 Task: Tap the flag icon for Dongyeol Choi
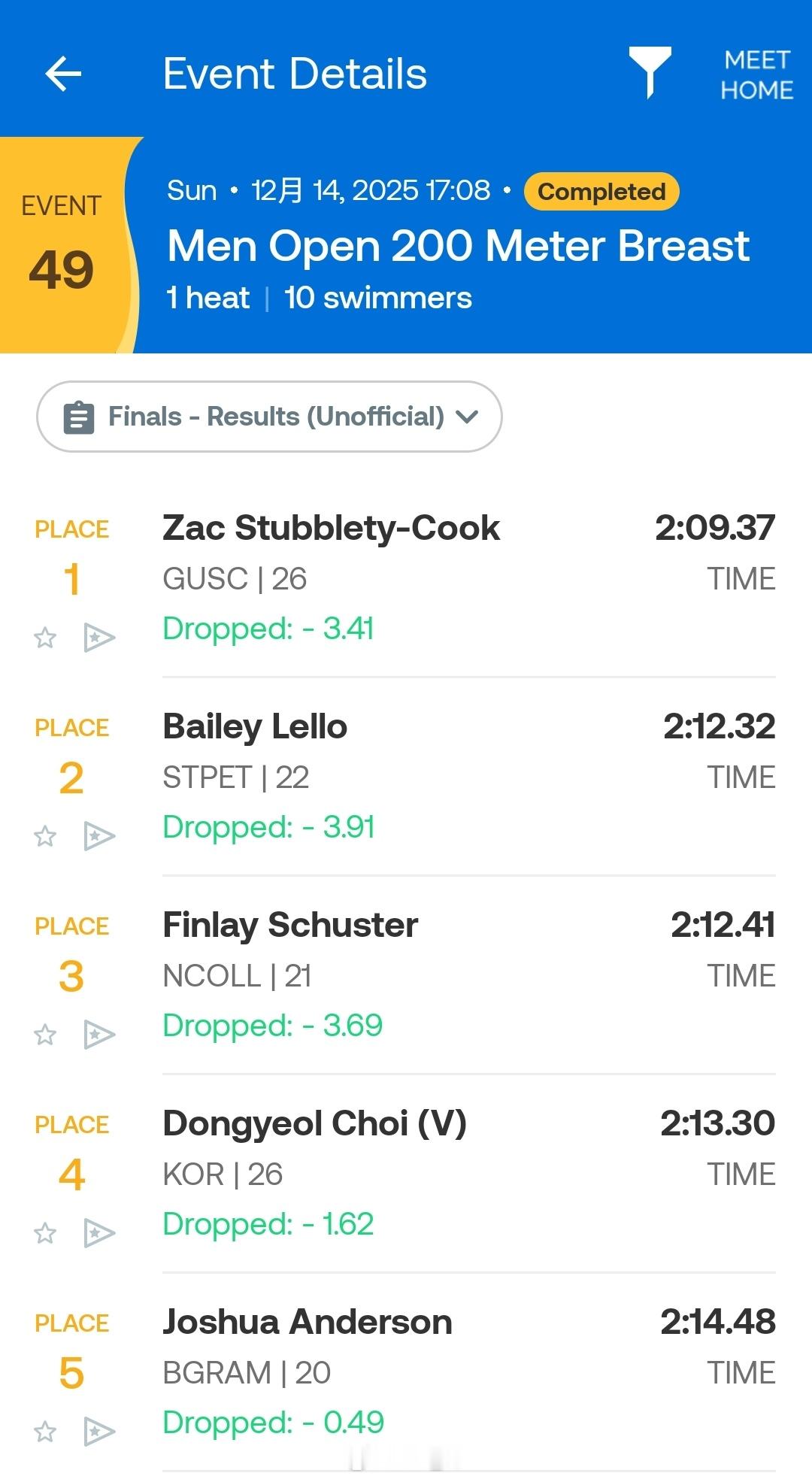99,1233
